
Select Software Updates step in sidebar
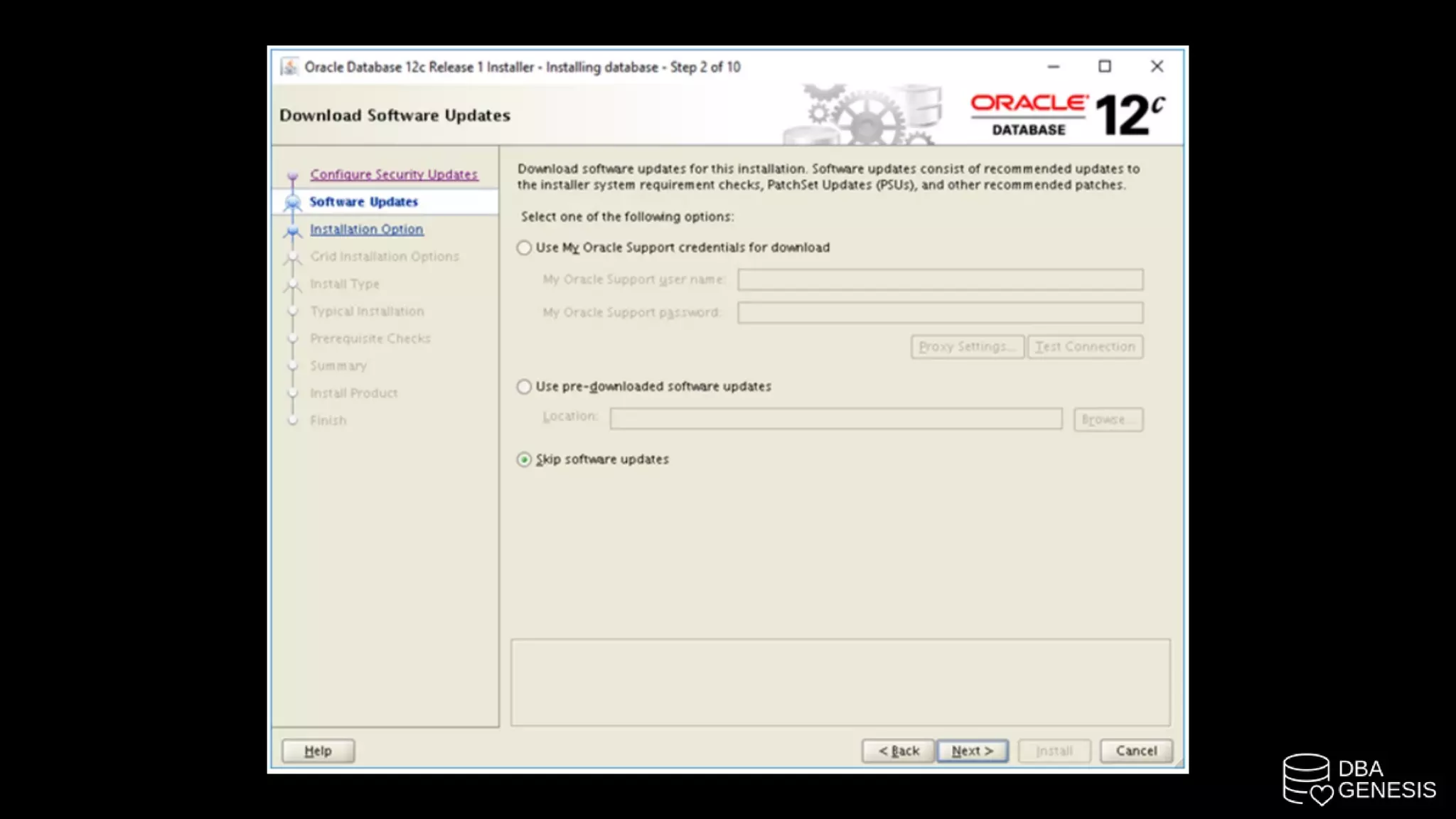click(x=363, y=202)
